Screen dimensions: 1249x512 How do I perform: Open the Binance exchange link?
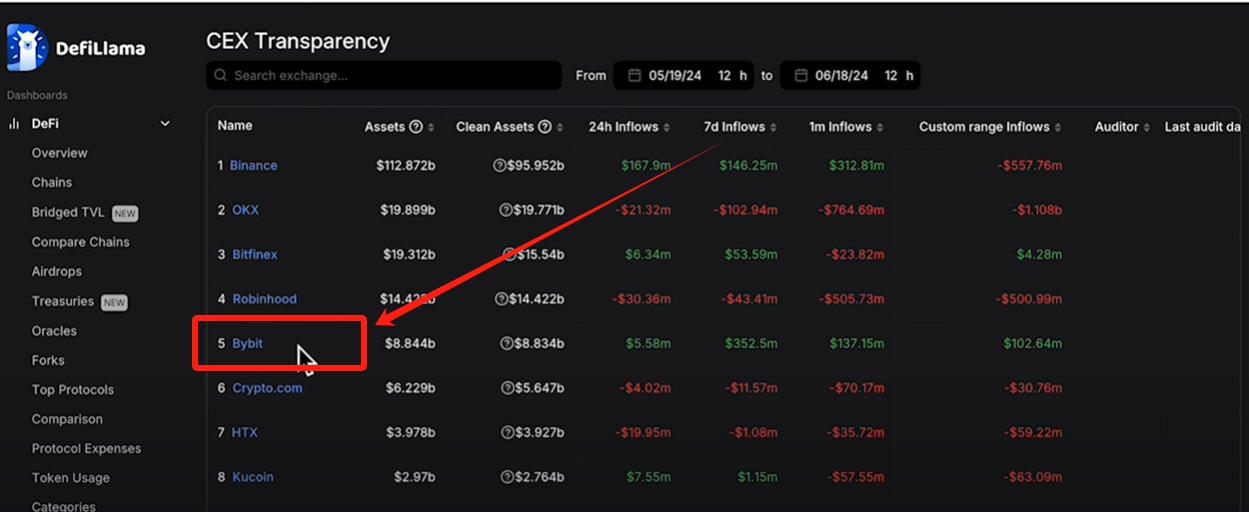point(253,166)
